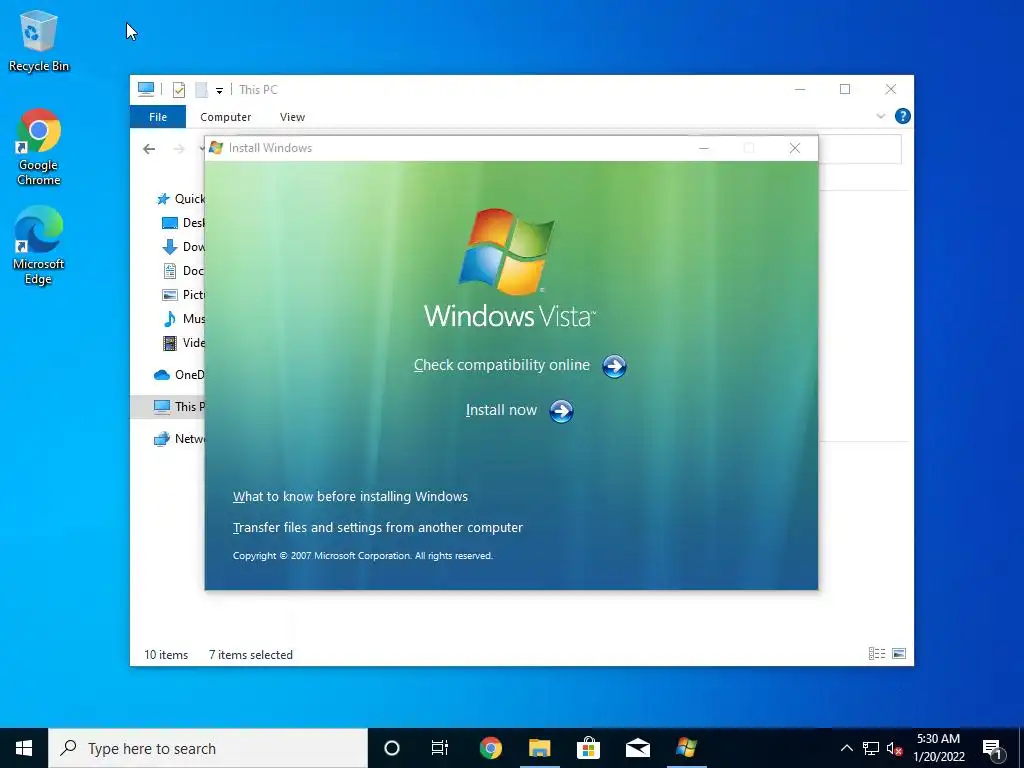The image size is (1024, 768).
Task: Select Documents in navigation pane
Action: tap(183, 270)
